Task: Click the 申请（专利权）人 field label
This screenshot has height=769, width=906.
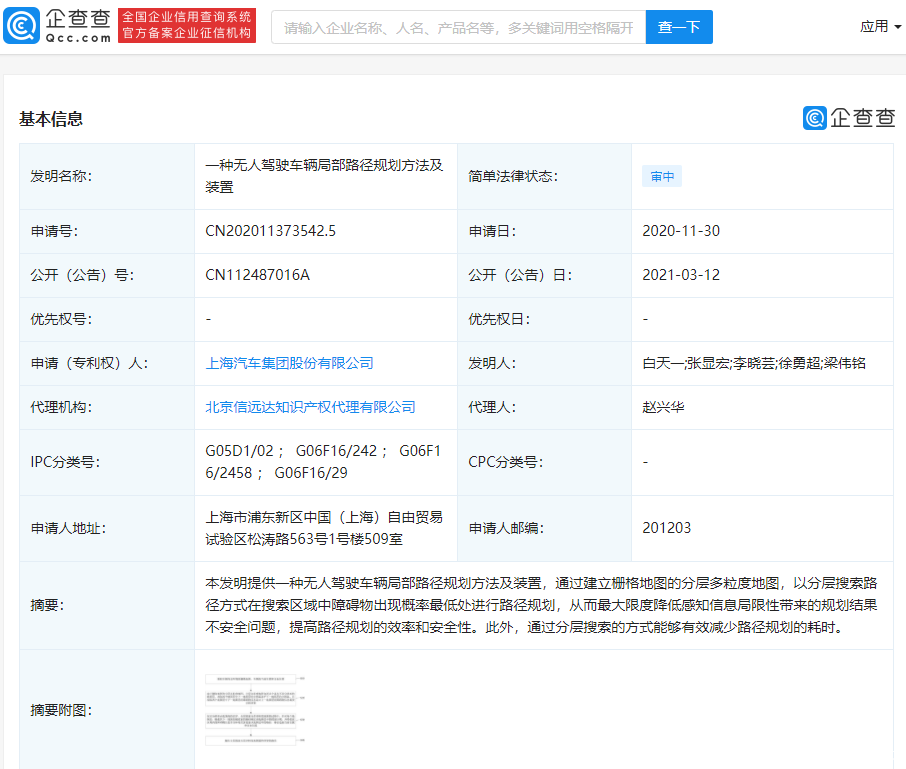Action: tap(89, 363)
